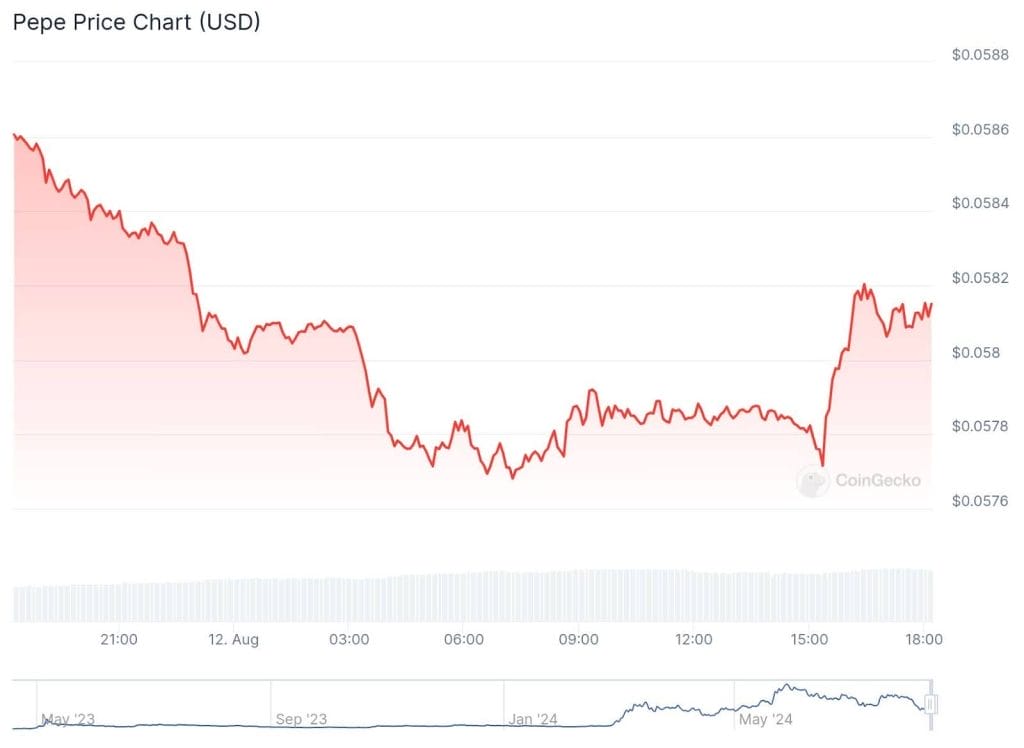Viewport: 1024px width, 748px height.
Task: Click the $0.0588 price axis label
Action: pos(979,55)
